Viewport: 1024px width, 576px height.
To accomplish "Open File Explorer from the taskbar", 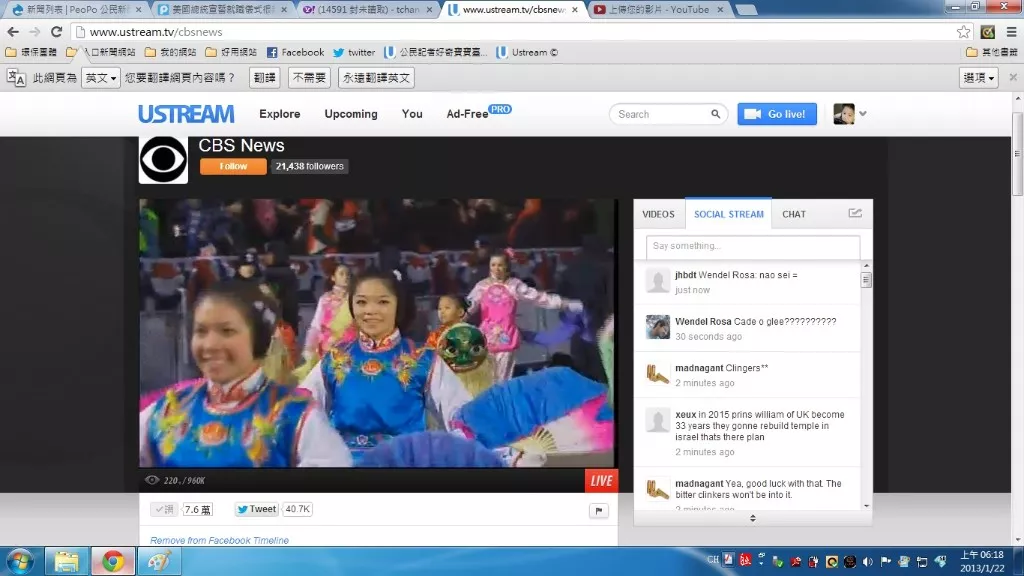I will 66,562.
